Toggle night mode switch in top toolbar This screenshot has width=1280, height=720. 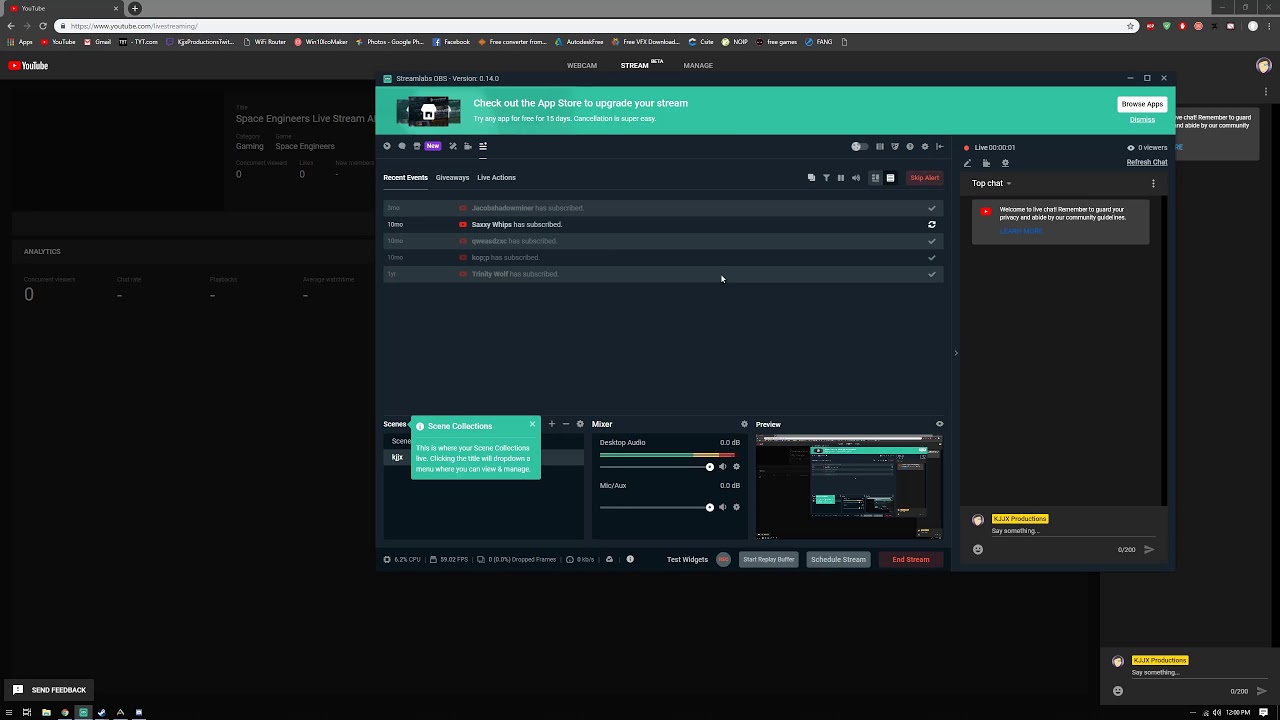pyautogui.click(x=860, y=146)
